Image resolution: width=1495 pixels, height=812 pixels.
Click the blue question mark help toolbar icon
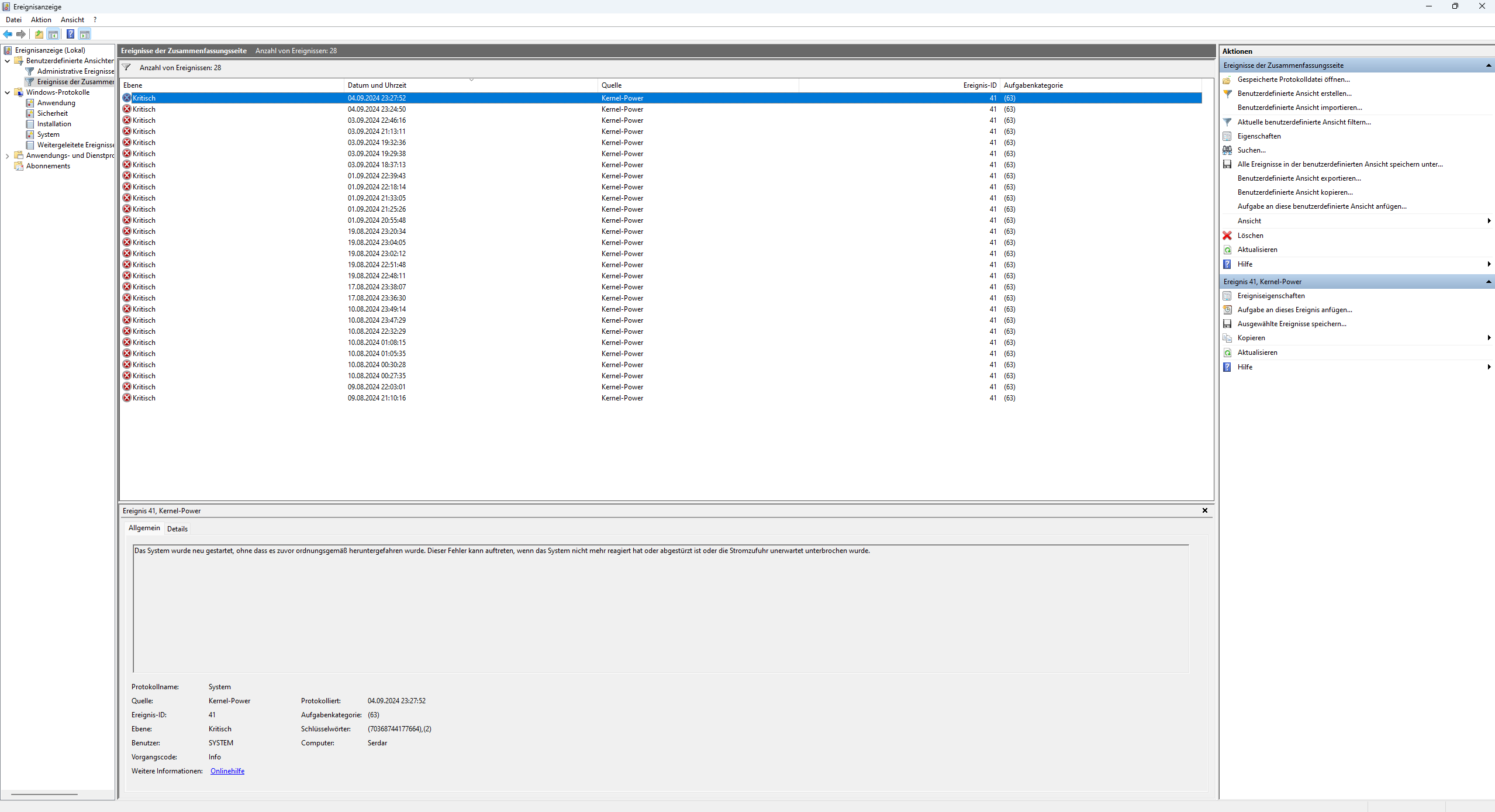(x=70, y=34)
